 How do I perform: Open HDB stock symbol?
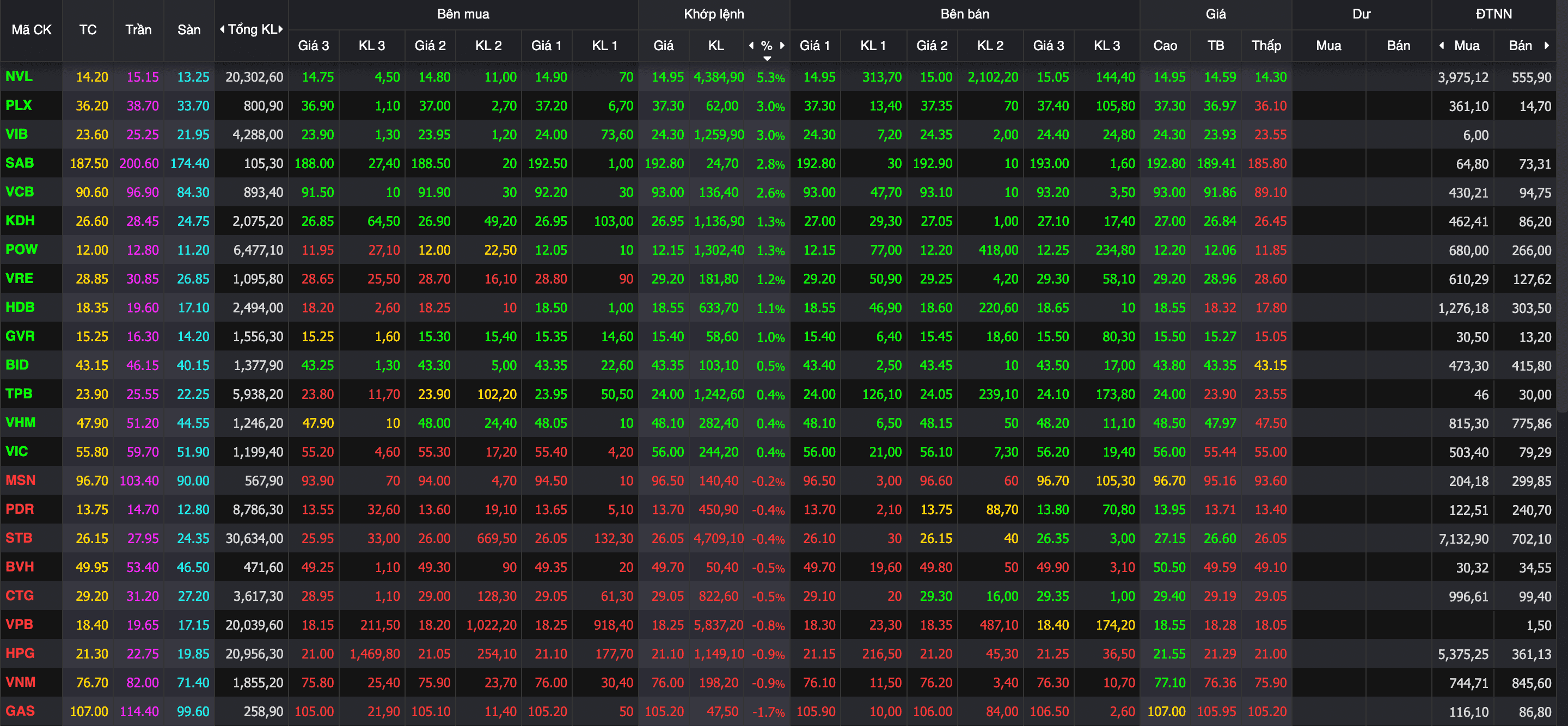pyautogui.click(x=20, y=307)
